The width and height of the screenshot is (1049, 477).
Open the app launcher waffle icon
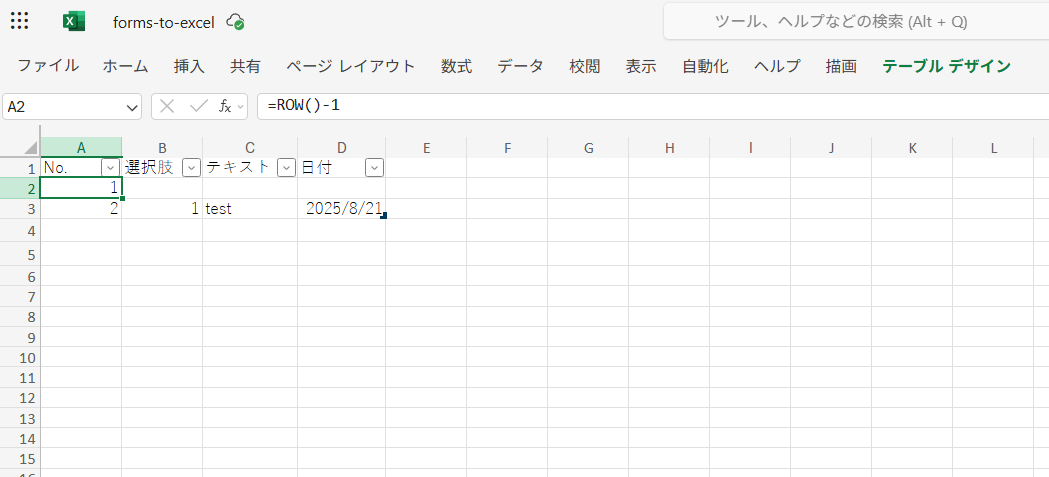pos(20,21)
